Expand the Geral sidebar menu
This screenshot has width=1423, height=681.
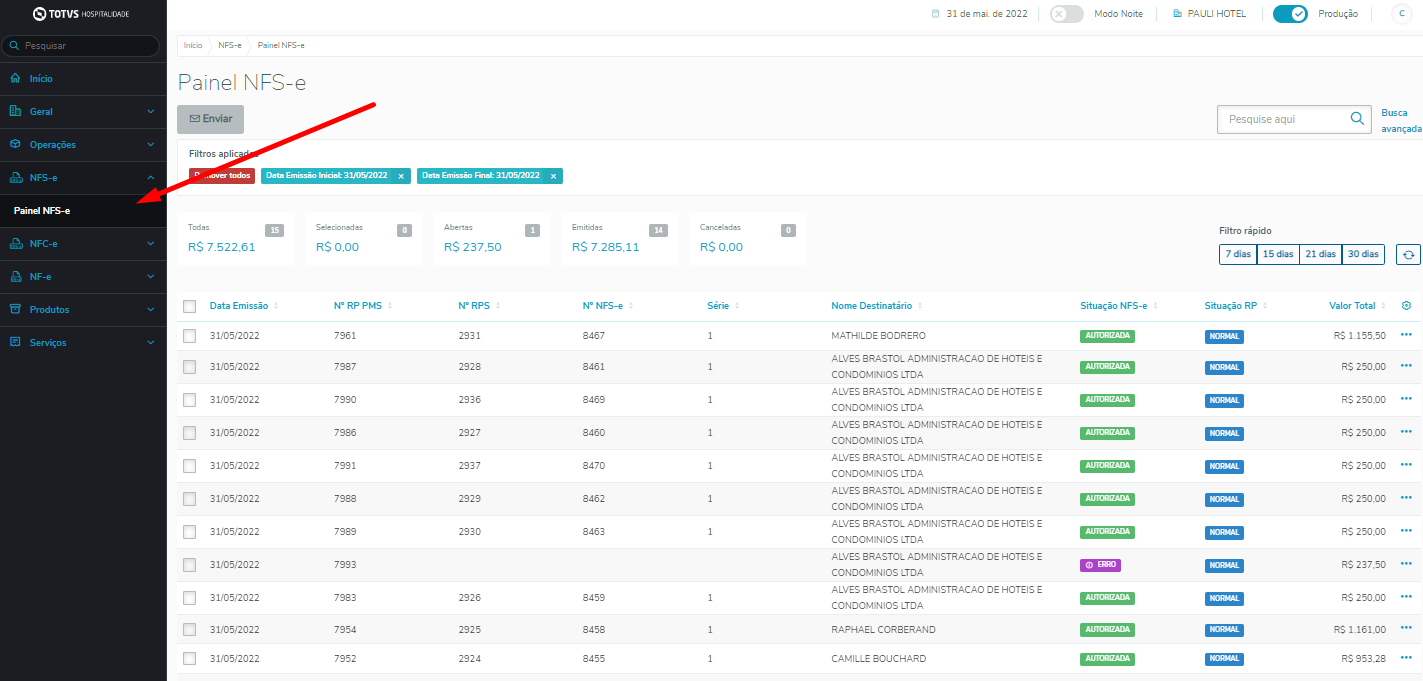(83, 111)
